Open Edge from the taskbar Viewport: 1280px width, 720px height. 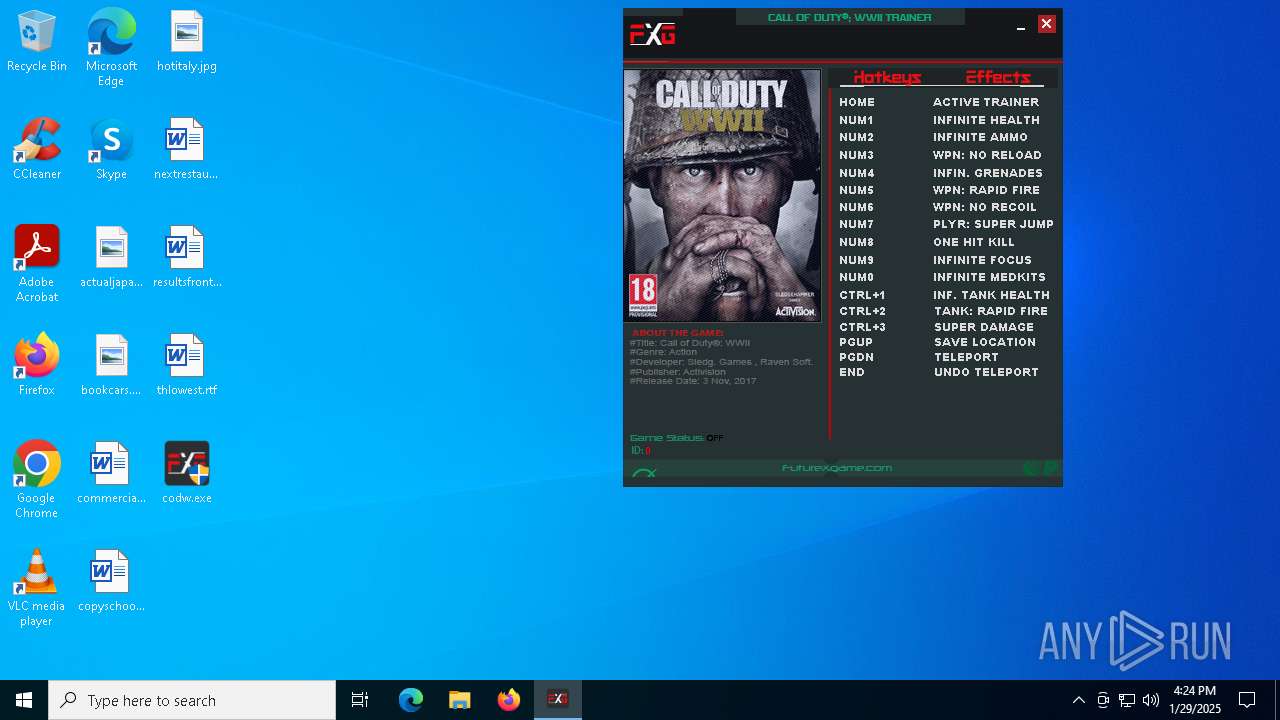point(411,700)
